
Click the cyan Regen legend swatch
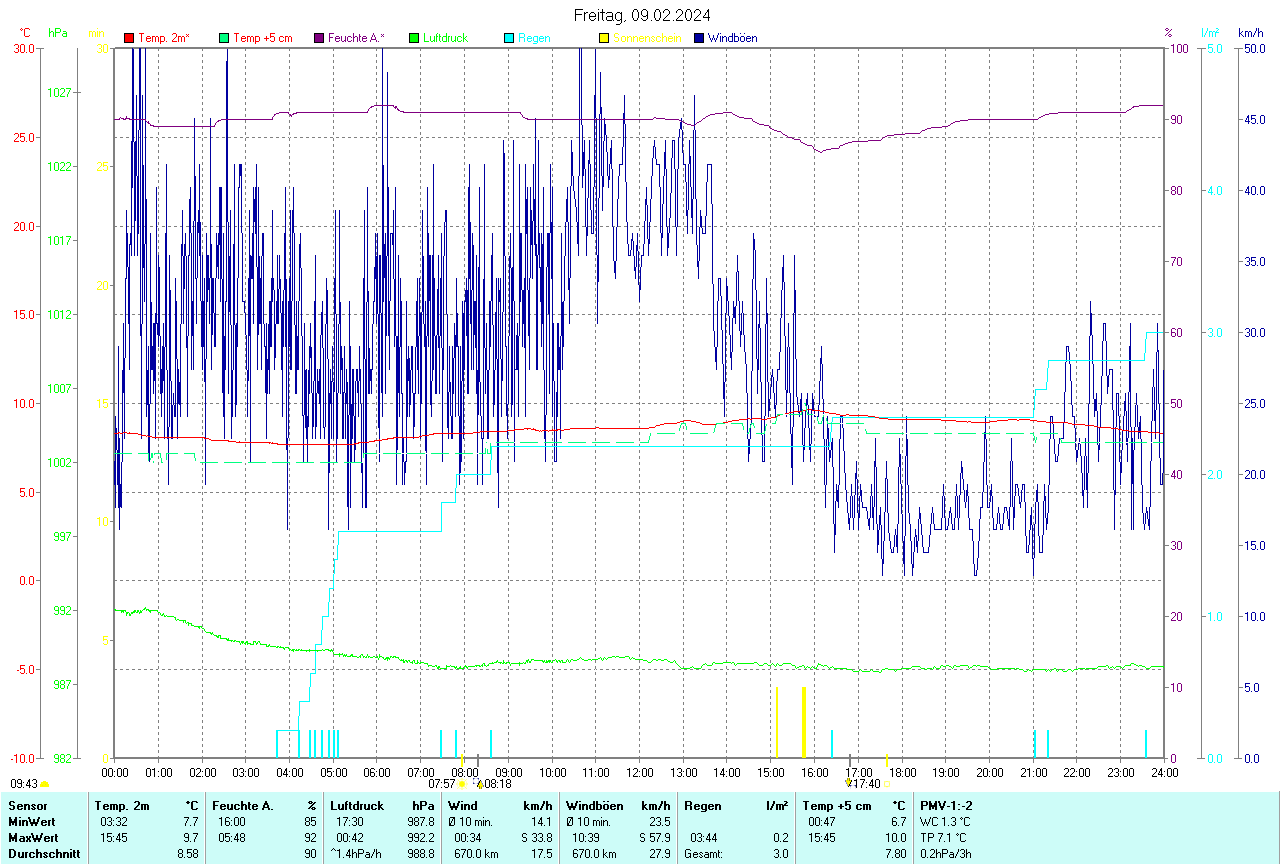pos(509,38)
